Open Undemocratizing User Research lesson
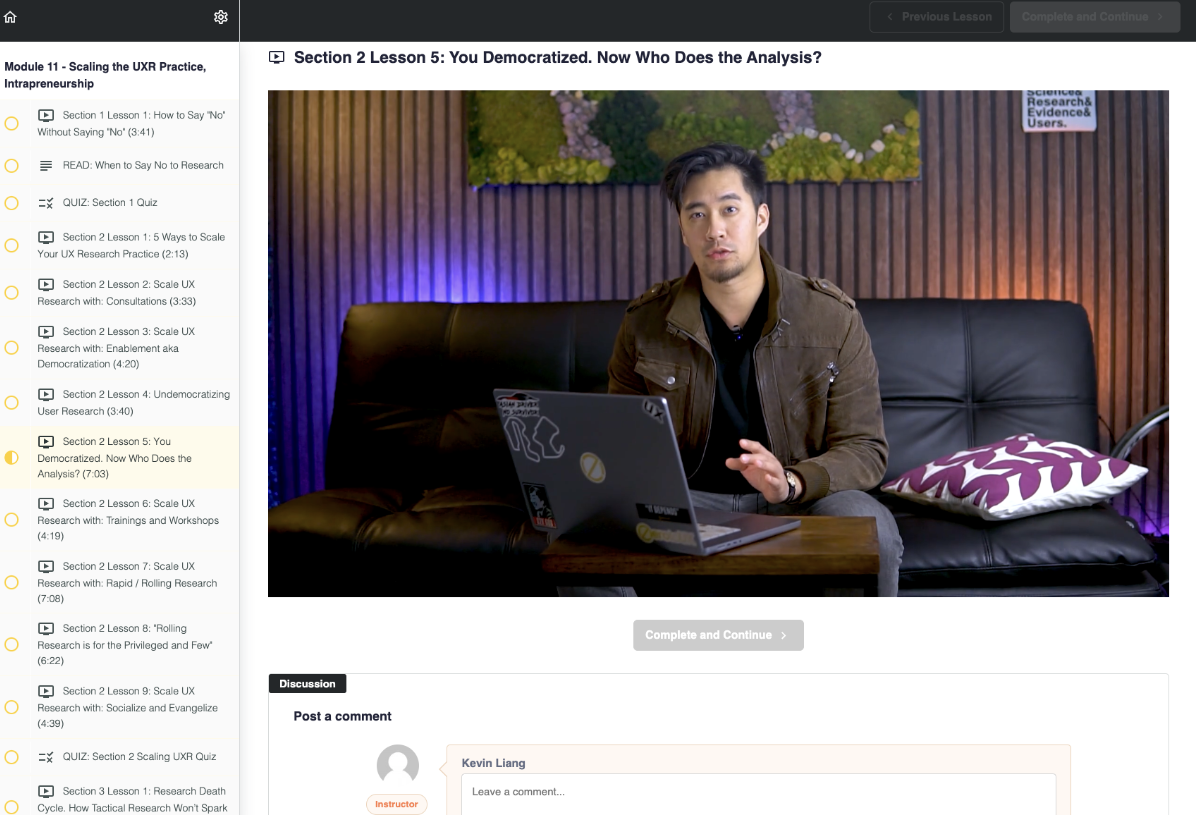Screen dimensions: 1196x816 (120, 403)
